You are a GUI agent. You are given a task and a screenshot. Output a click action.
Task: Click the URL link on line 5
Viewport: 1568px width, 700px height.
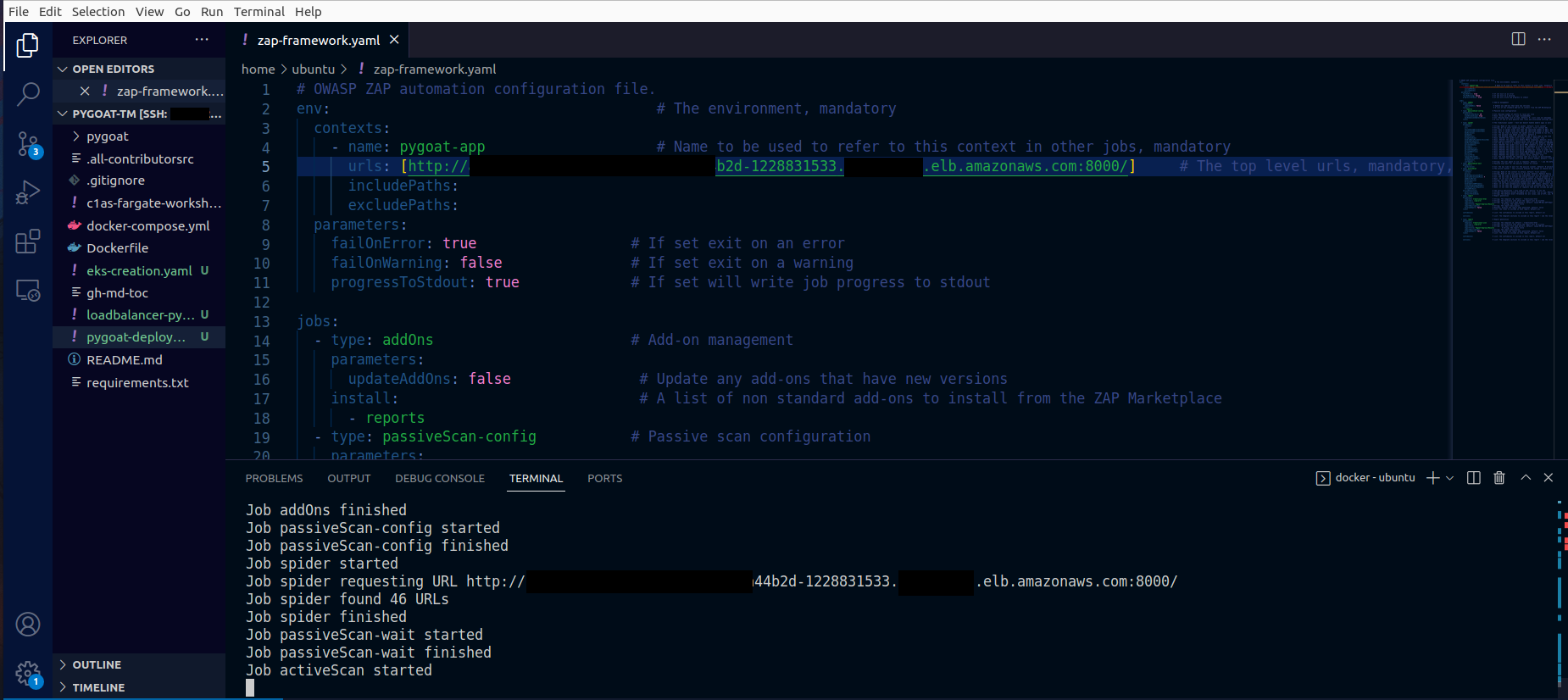[768, 167]
